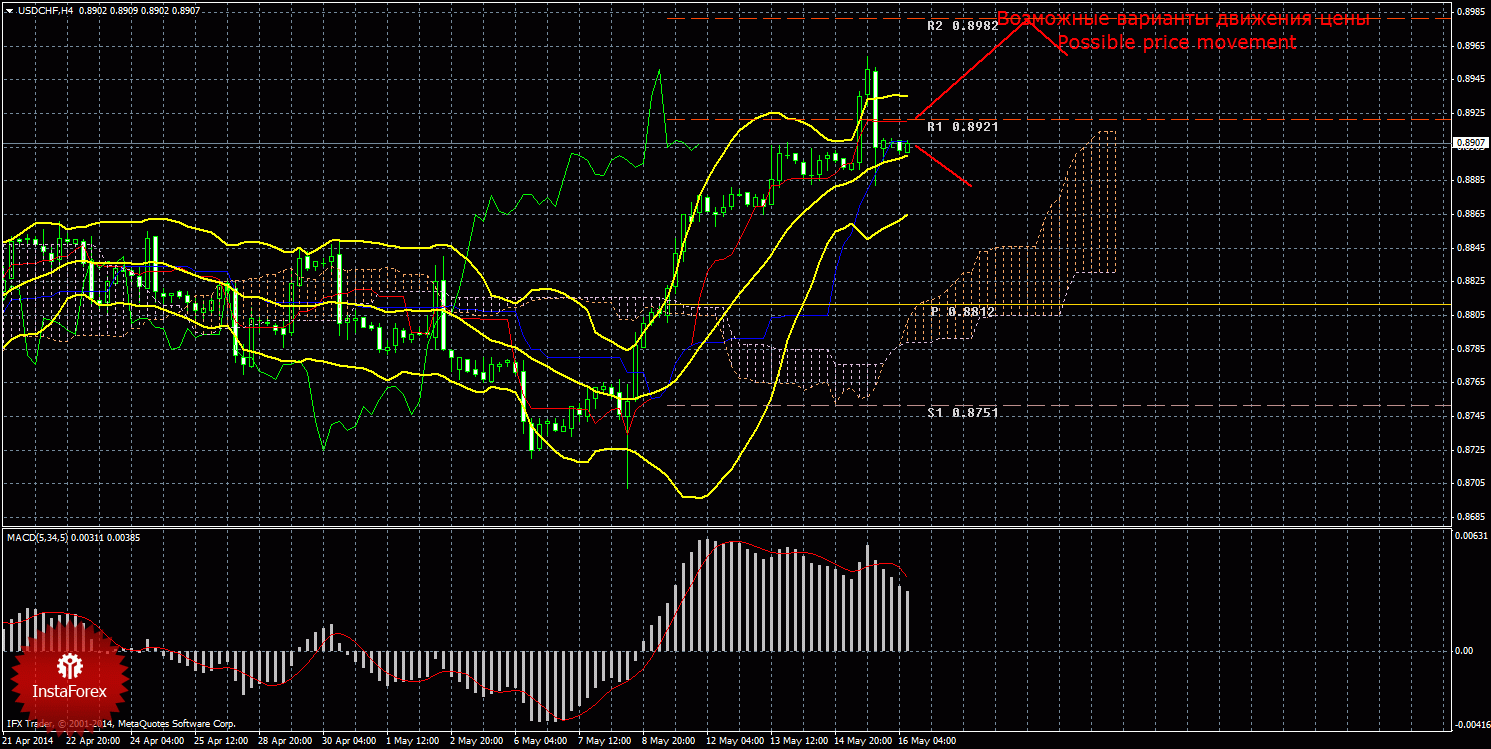Click 0.8865 on the price scale
The height and width of the screenshot is (749, 1491).
(x=1469, y=214)
